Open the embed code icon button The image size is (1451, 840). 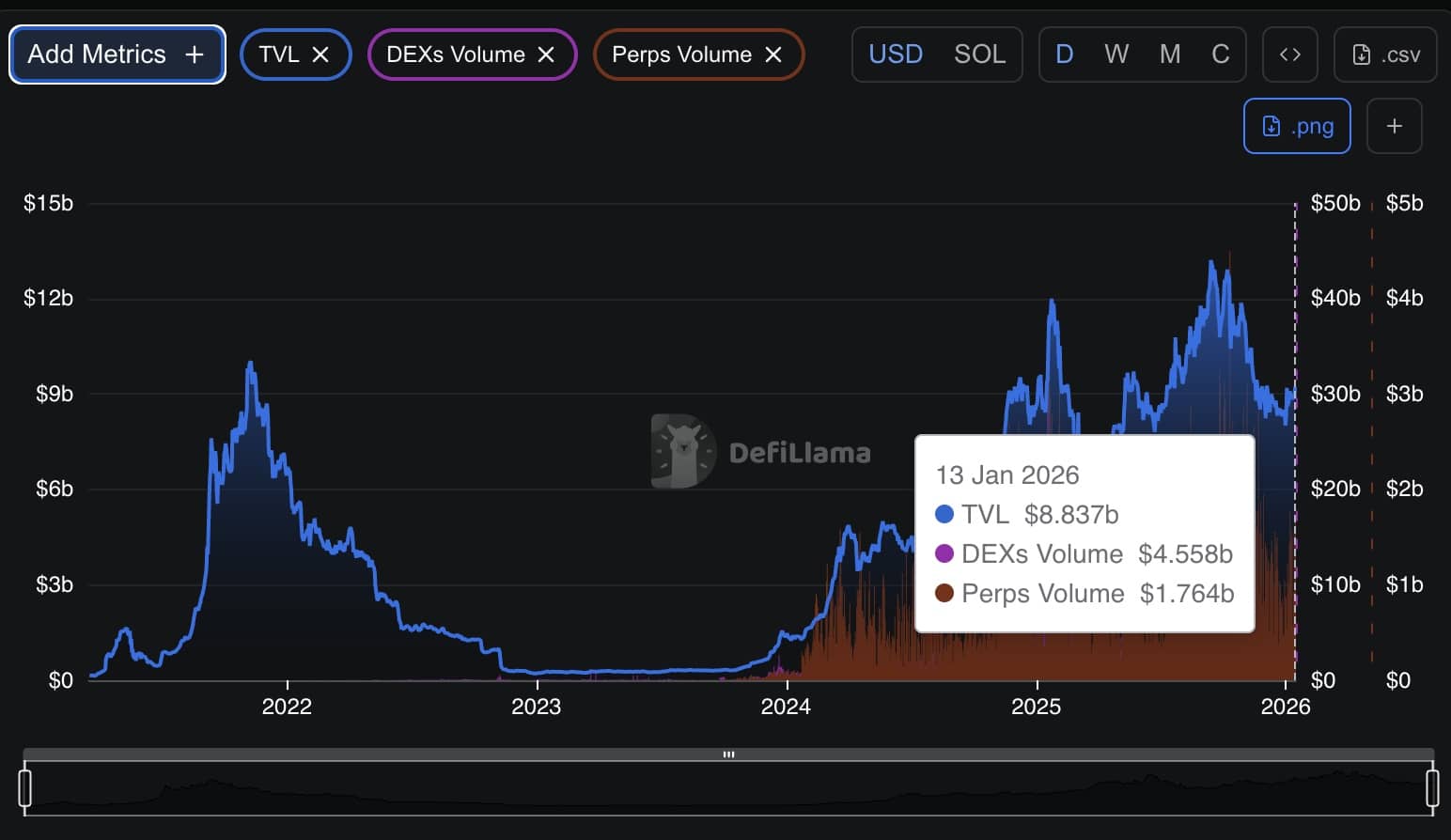tap(1290, 54)
